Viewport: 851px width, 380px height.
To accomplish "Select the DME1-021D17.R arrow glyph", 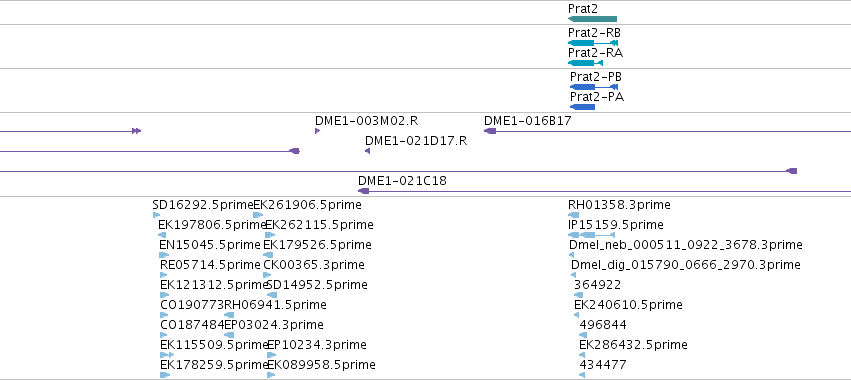I will click(367, 151).
